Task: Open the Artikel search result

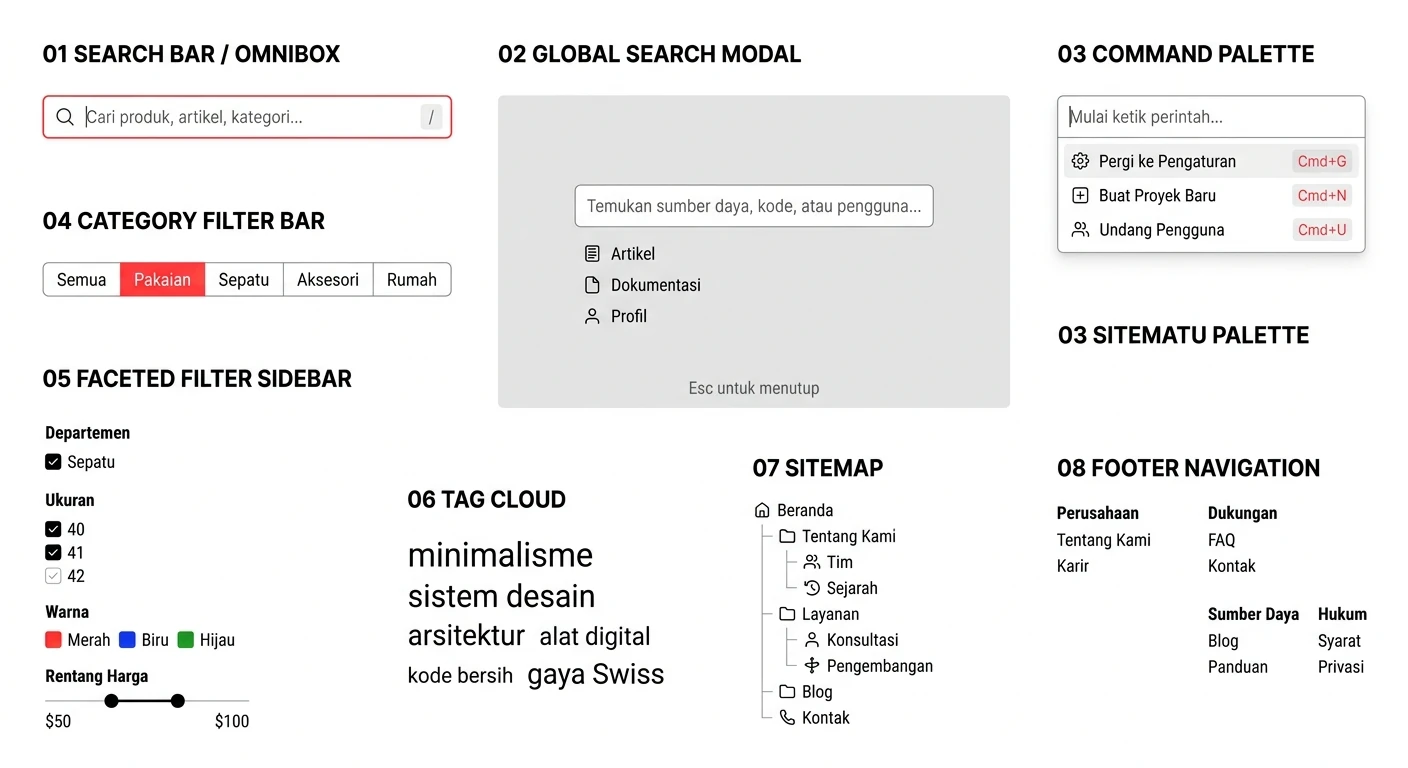Action: point(620,254)
